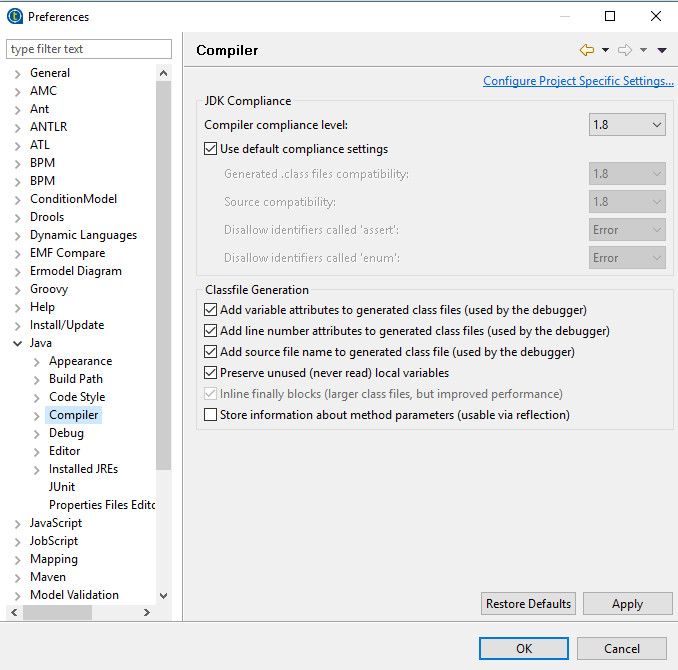Select Properties Files Editor item

(102, 505)
